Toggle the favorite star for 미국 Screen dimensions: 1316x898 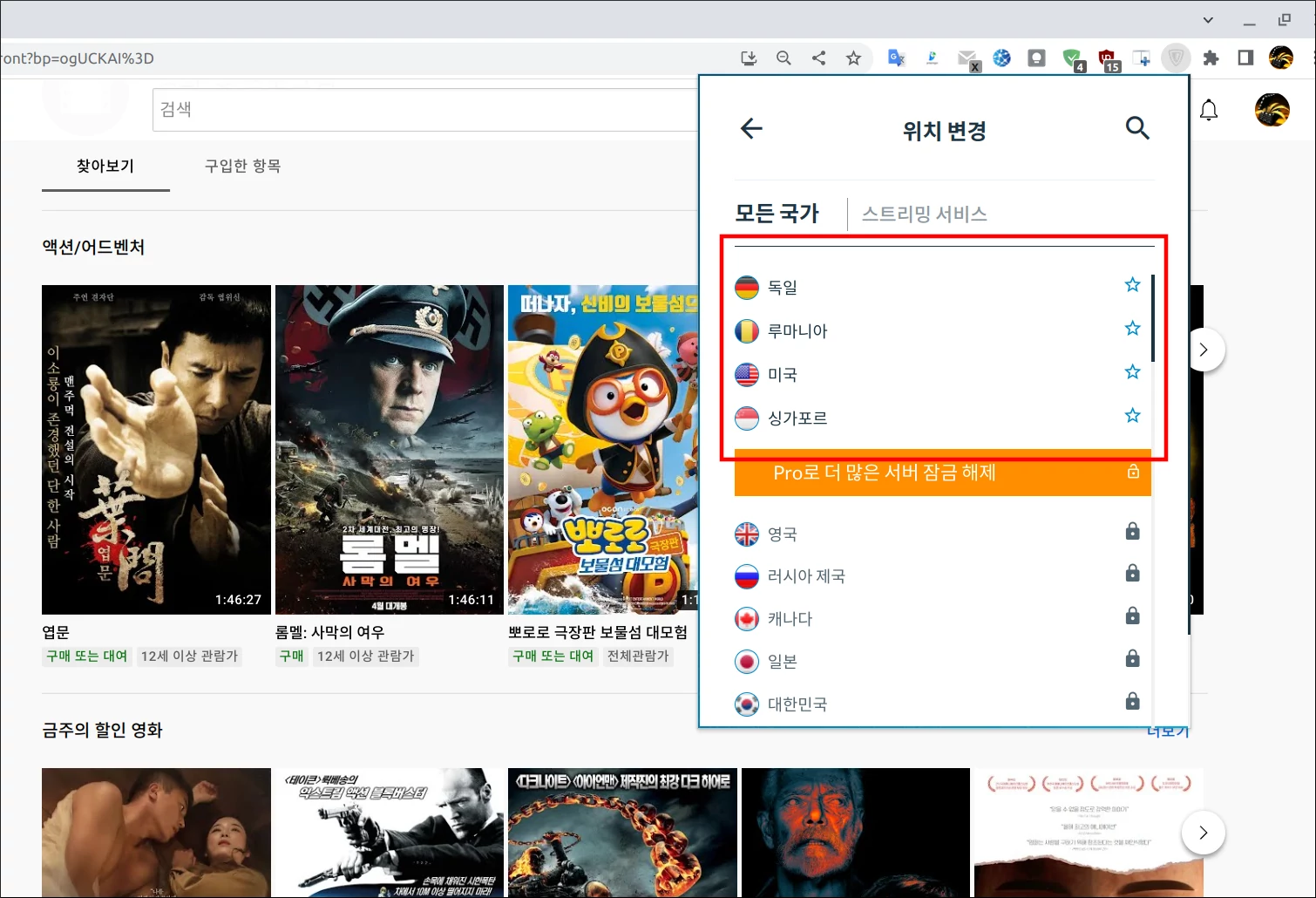(1131, 371)
